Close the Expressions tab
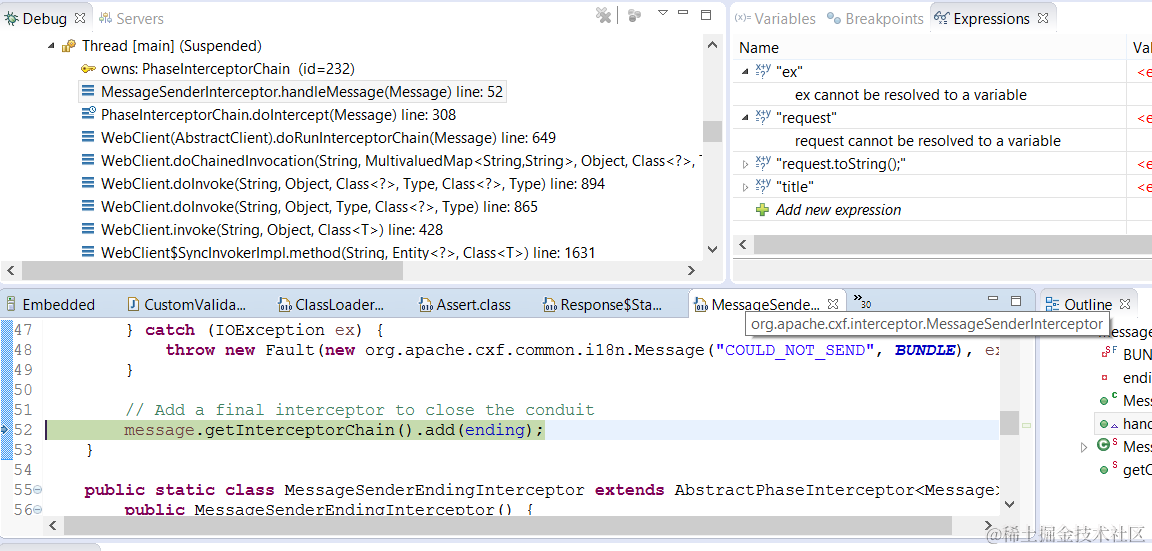 click(1043, 18)
